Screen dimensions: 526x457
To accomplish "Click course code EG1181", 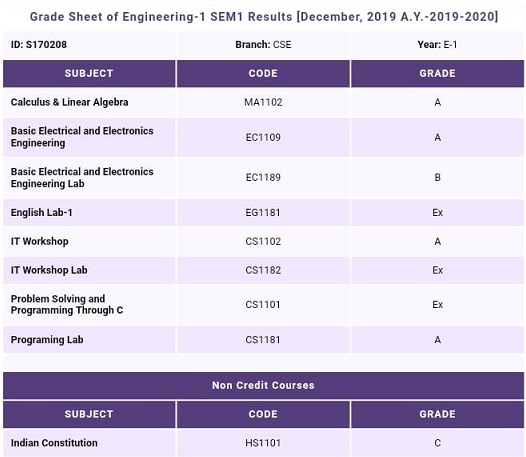I will click(x=263, y=212).
